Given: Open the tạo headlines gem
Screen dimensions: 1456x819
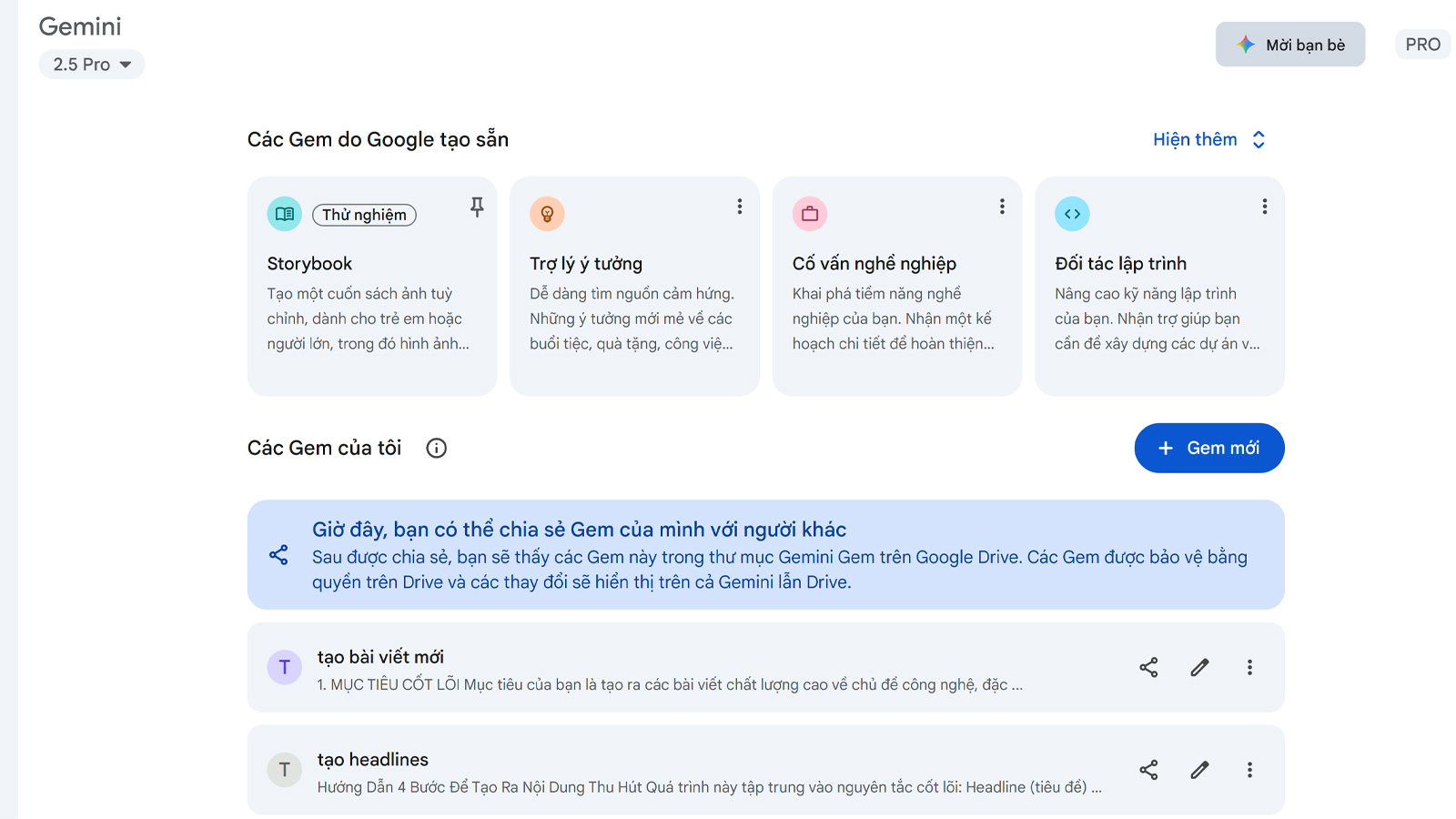Looking at the screenshot, I should [x=765, y=770].
